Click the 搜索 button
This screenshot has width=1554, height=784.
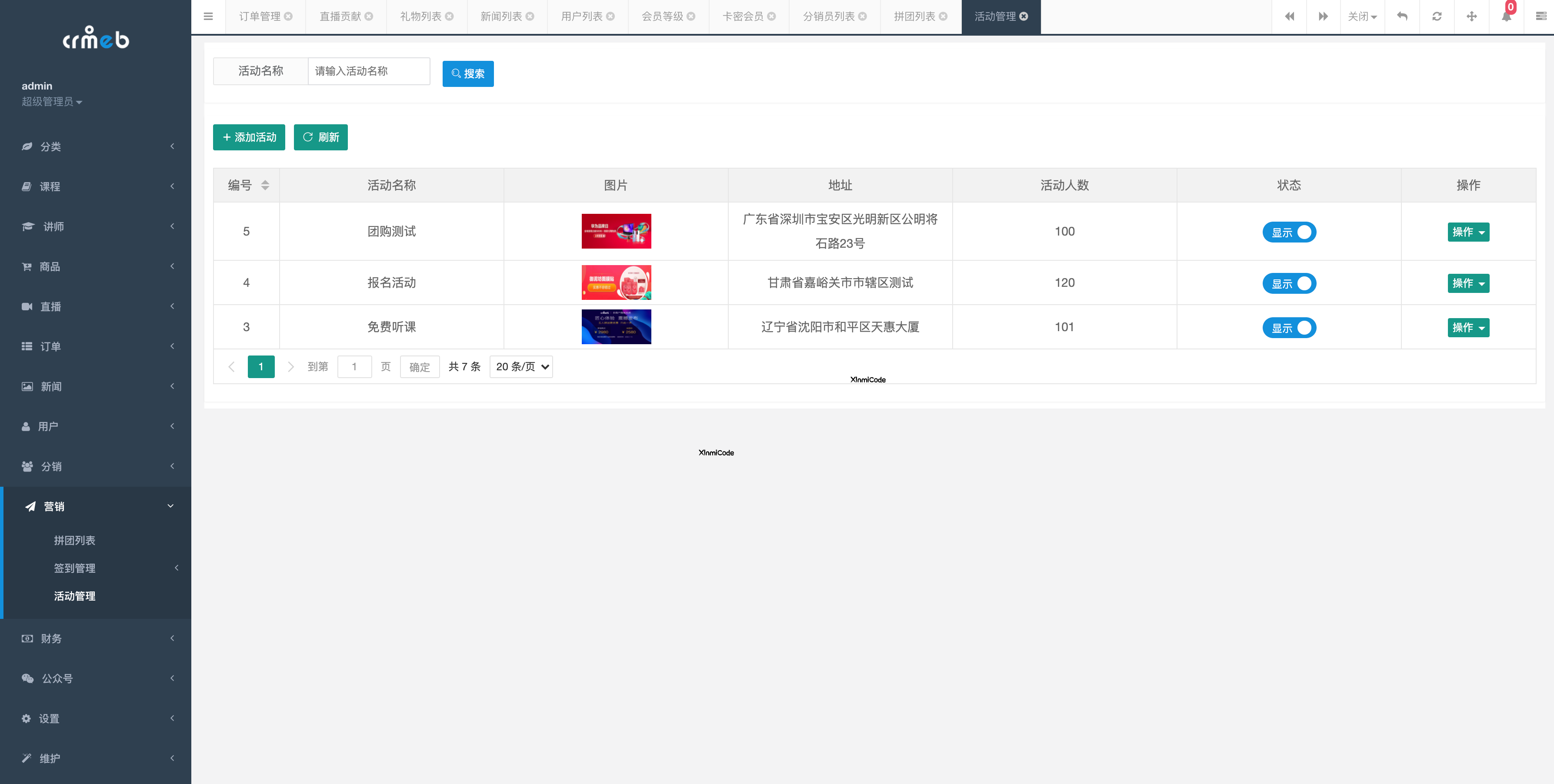point(467,73)
